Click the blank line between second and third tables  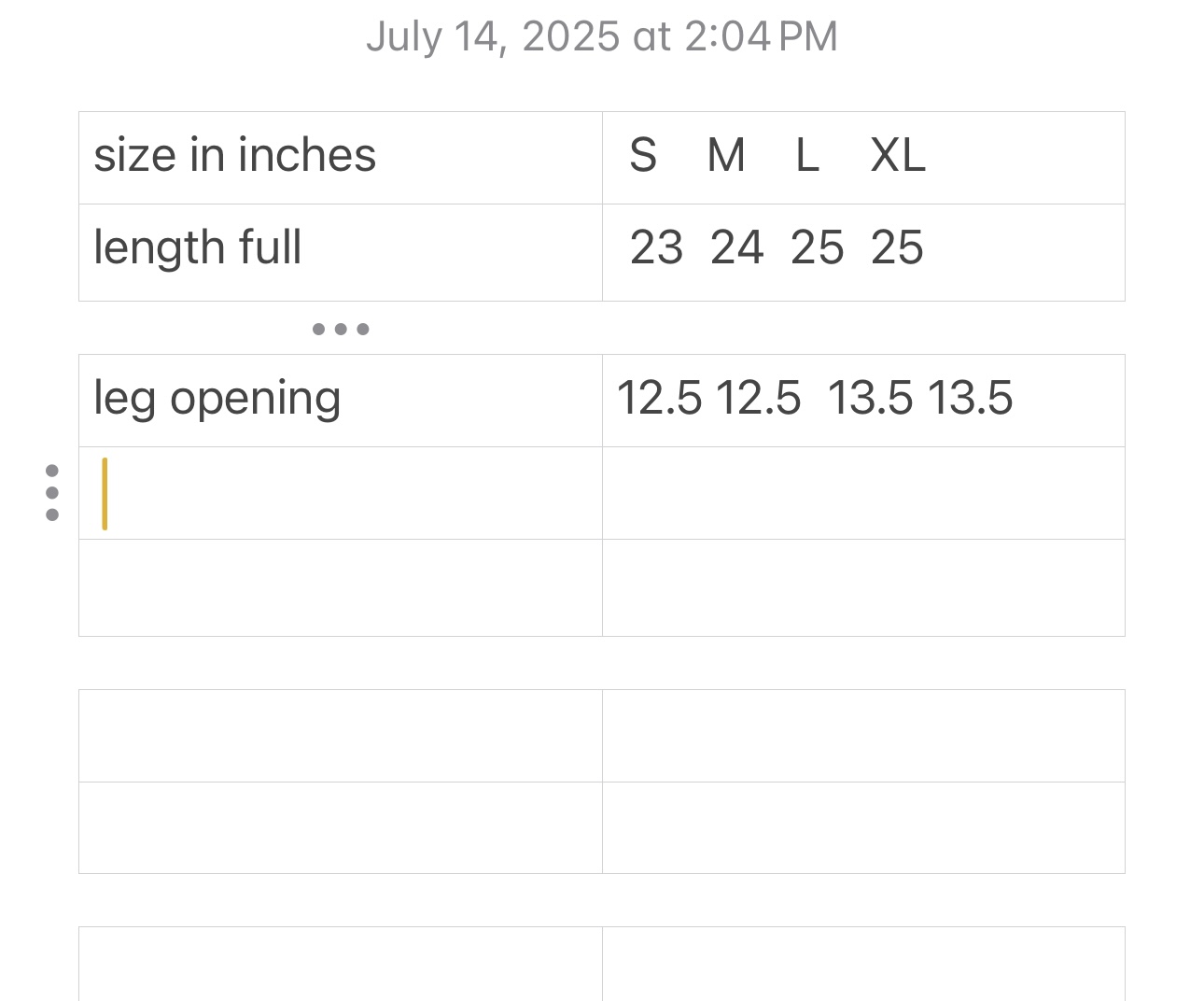(601, 663)
